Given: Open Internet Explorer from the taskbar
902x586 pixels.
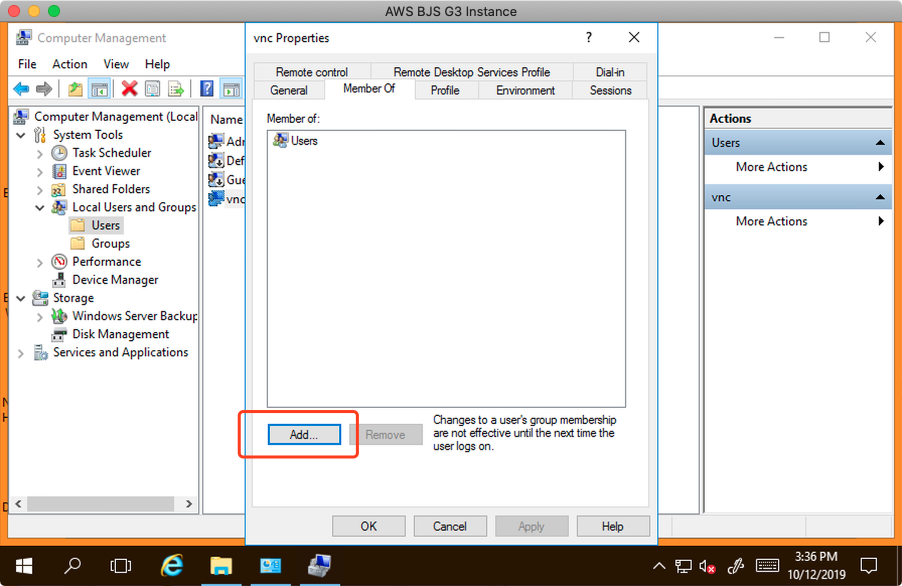Looking at the screenshot, I should pyautogui.click(x=172, y=565).
